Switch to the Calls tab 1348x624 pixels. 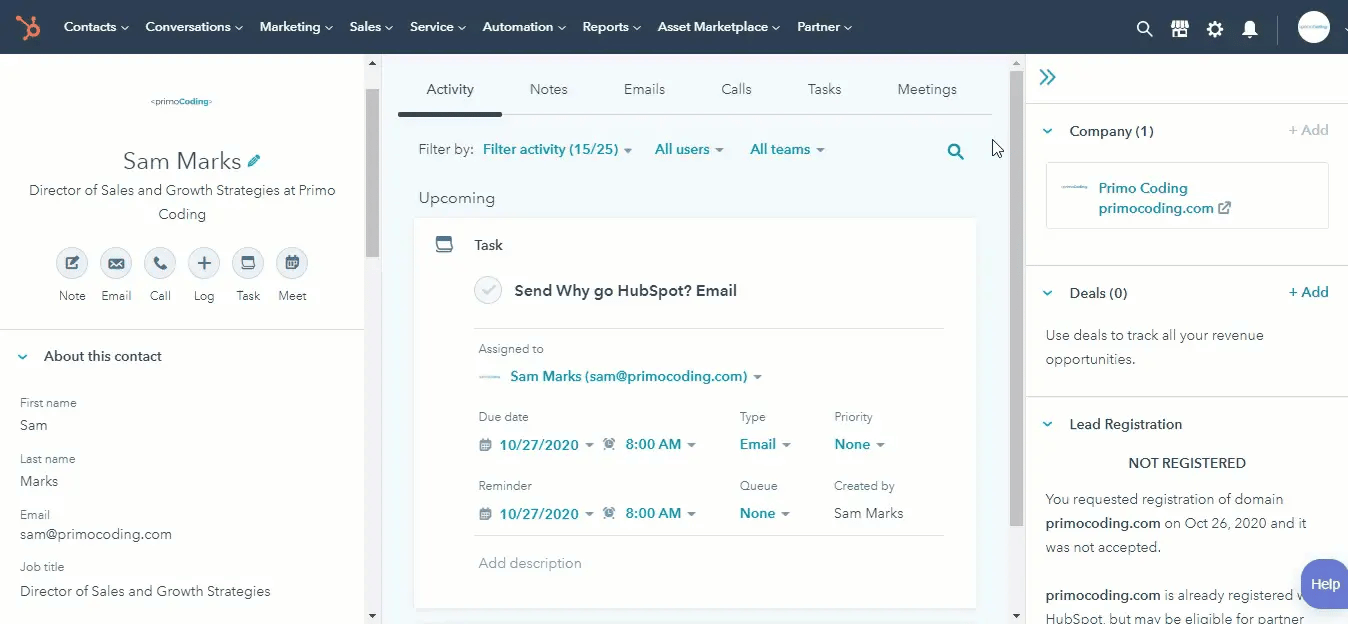click(736, 89)
